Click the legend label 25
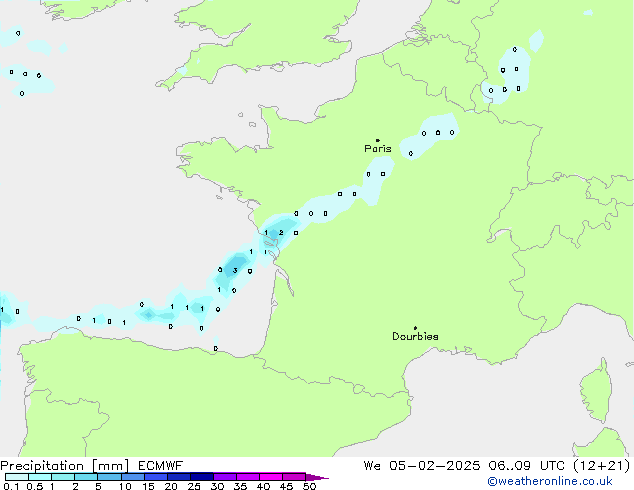The width and height of the screenshot is (634, 490). 194,486
